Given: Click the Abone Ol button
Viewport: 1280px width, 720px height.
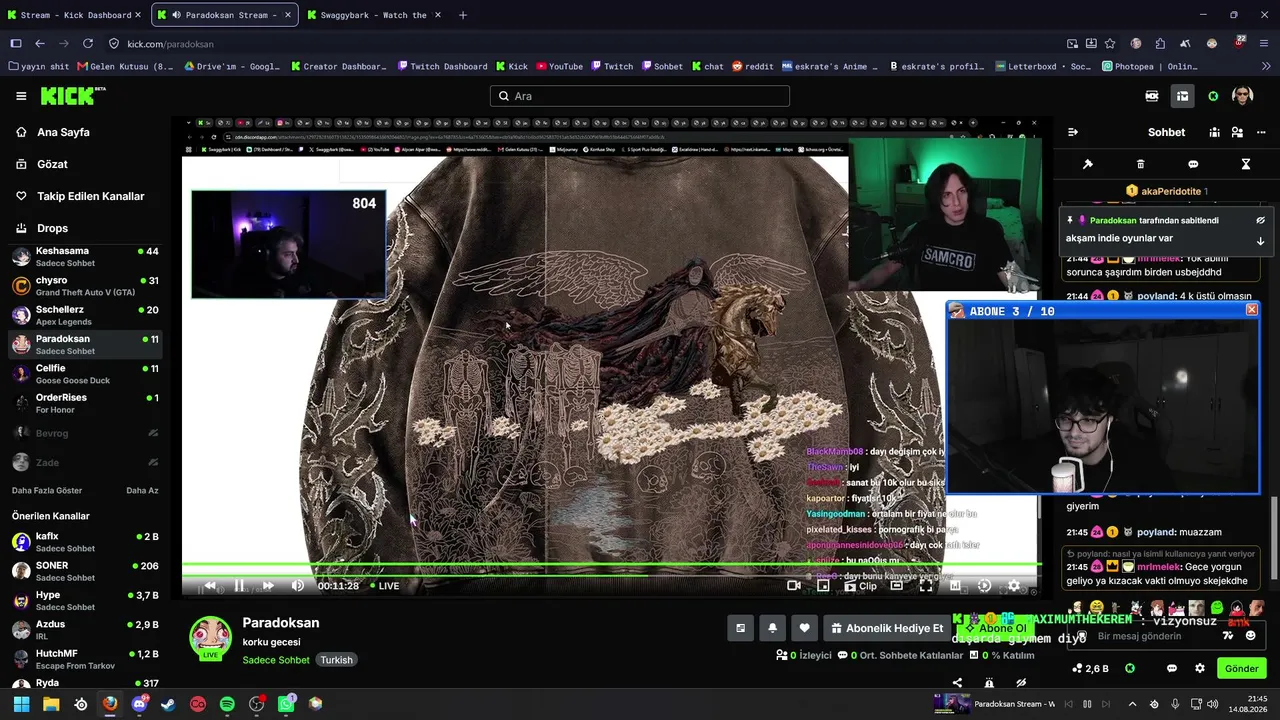Looking at the screenshot, I should tap(996, 628).
